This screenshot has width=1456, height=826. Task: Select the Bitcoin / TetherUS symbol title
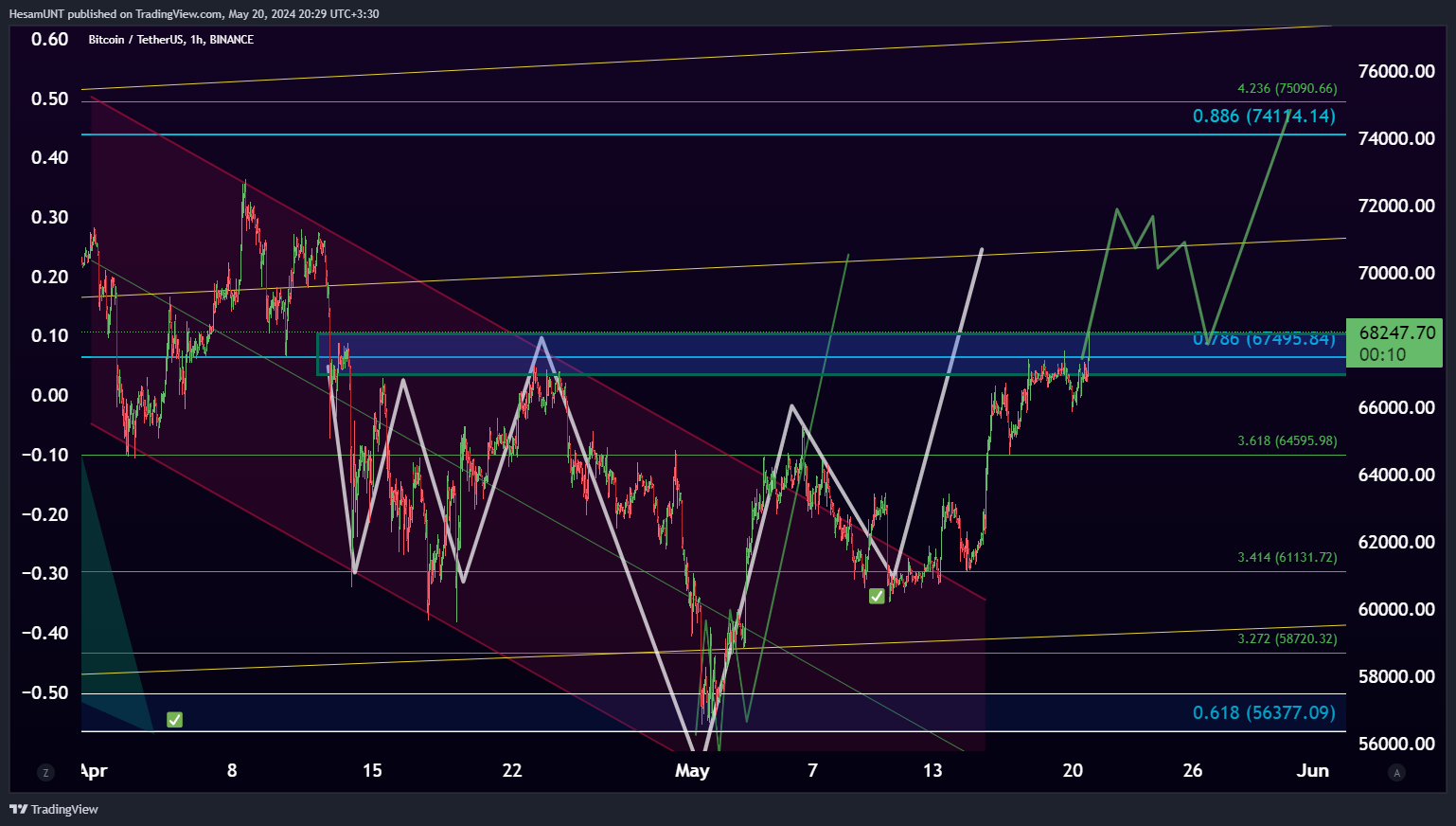tap(171, 40)
